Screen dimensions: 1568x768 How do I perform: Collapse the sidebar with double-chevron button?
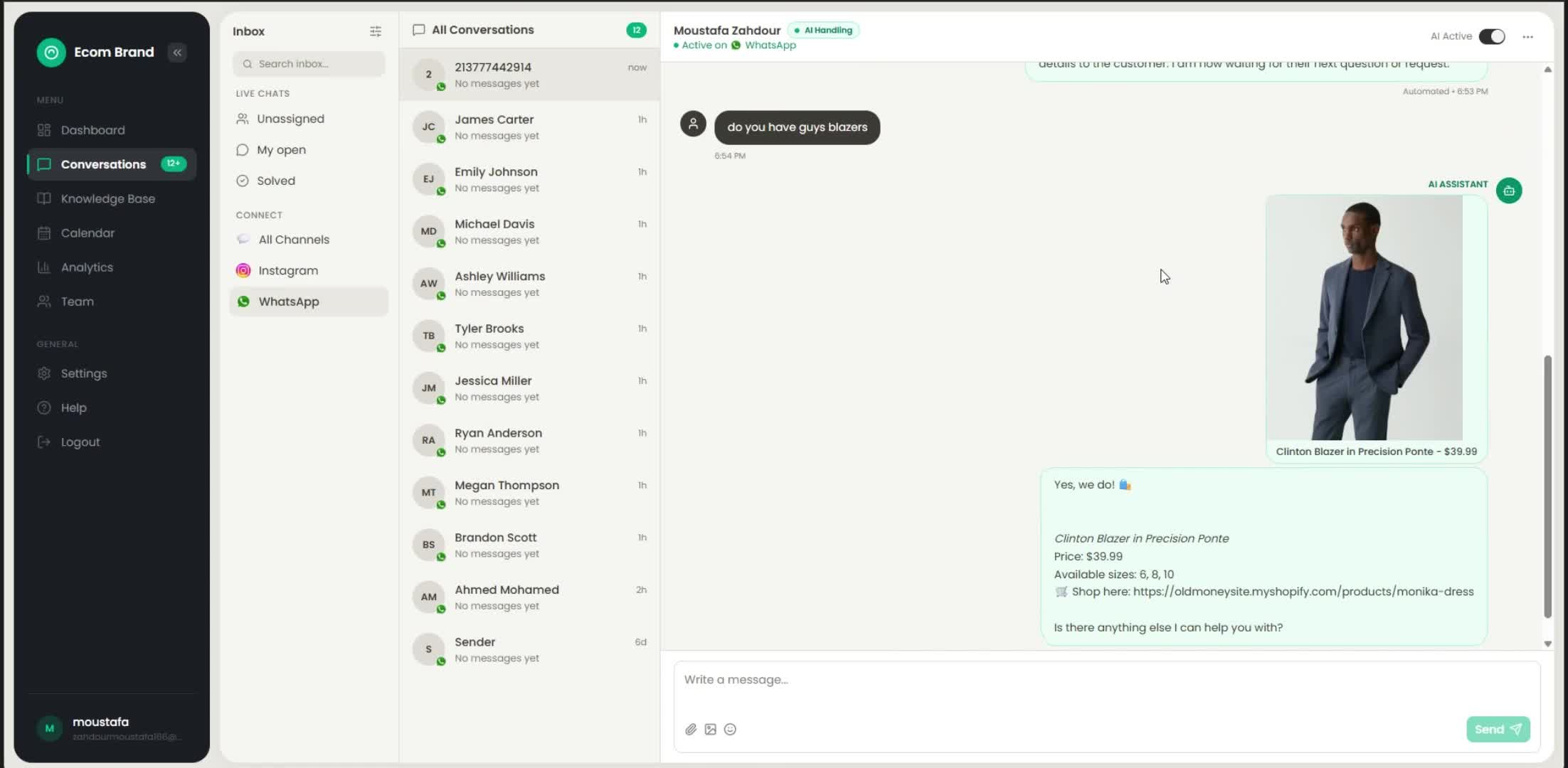pyautogui.click(x=177, y=52)
